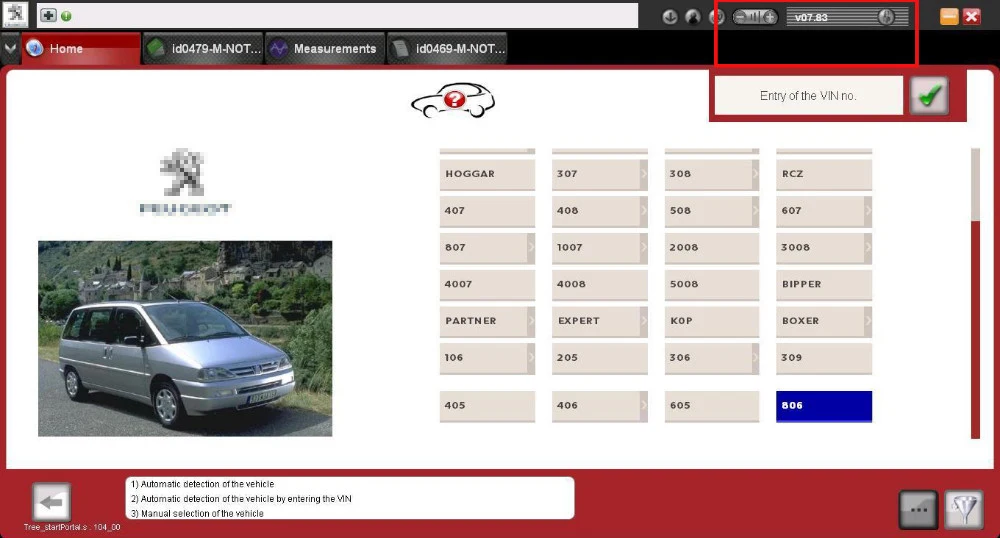Select the 2008 model button
The image size is (1000, 538).
(712, 248)
